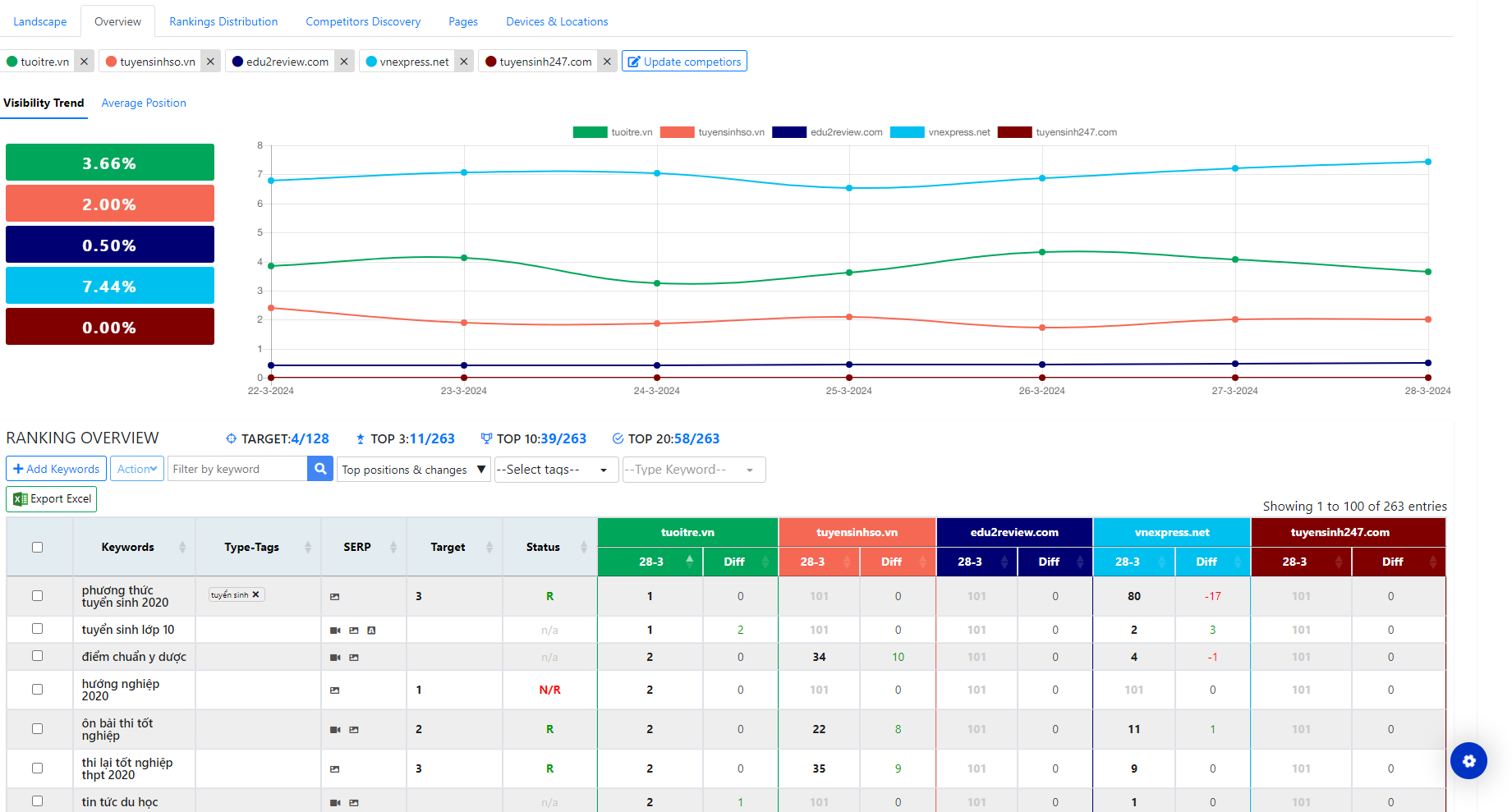The height and width of the screenshot is (812, 1512).
Task: Open the blue settings gear floating button
Action: [x=1468, y=760]
